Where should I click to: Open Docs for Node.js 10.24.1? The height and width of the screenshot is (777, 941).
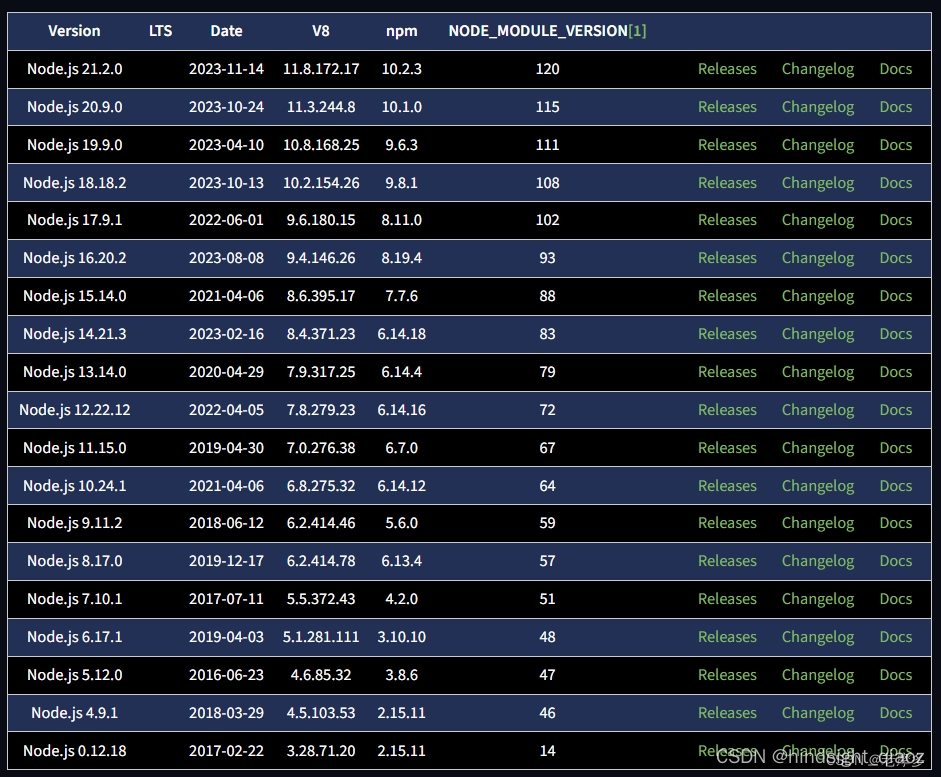895,485
